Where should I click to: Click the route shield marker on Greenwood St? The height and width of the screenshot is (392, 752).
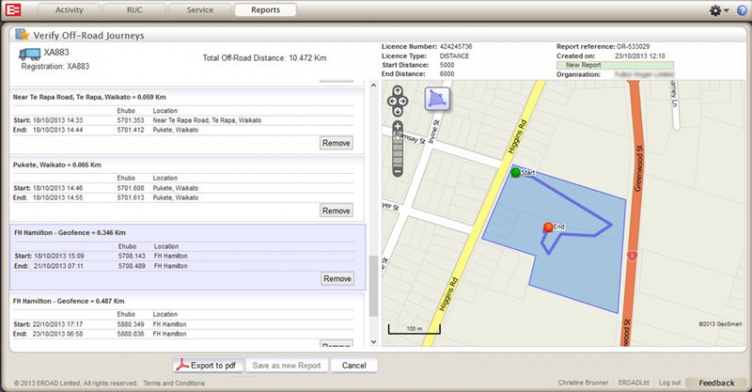pos(632,256)
